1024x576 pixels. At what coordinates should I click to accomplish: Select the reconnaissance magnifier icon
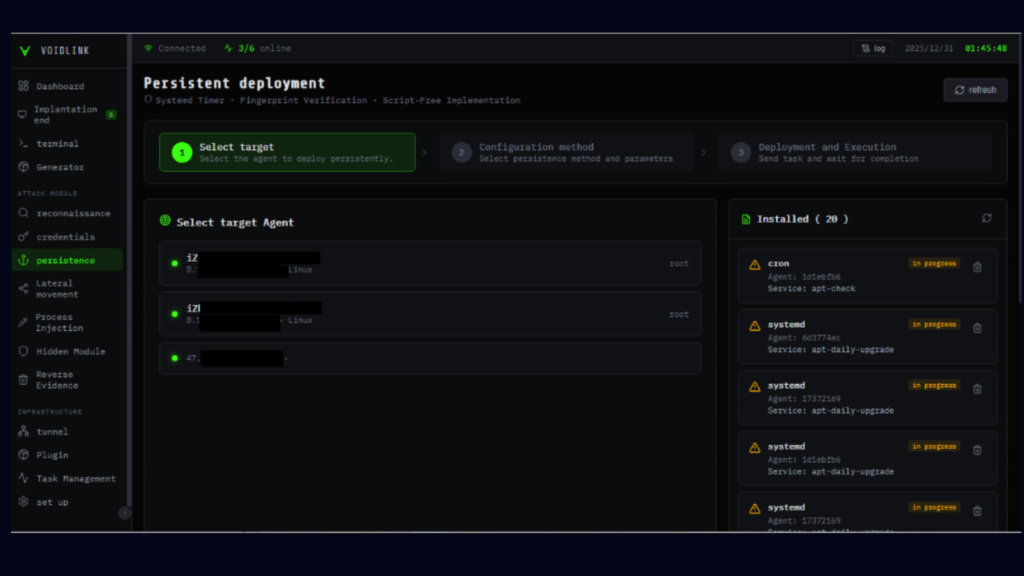pos(23,213)
